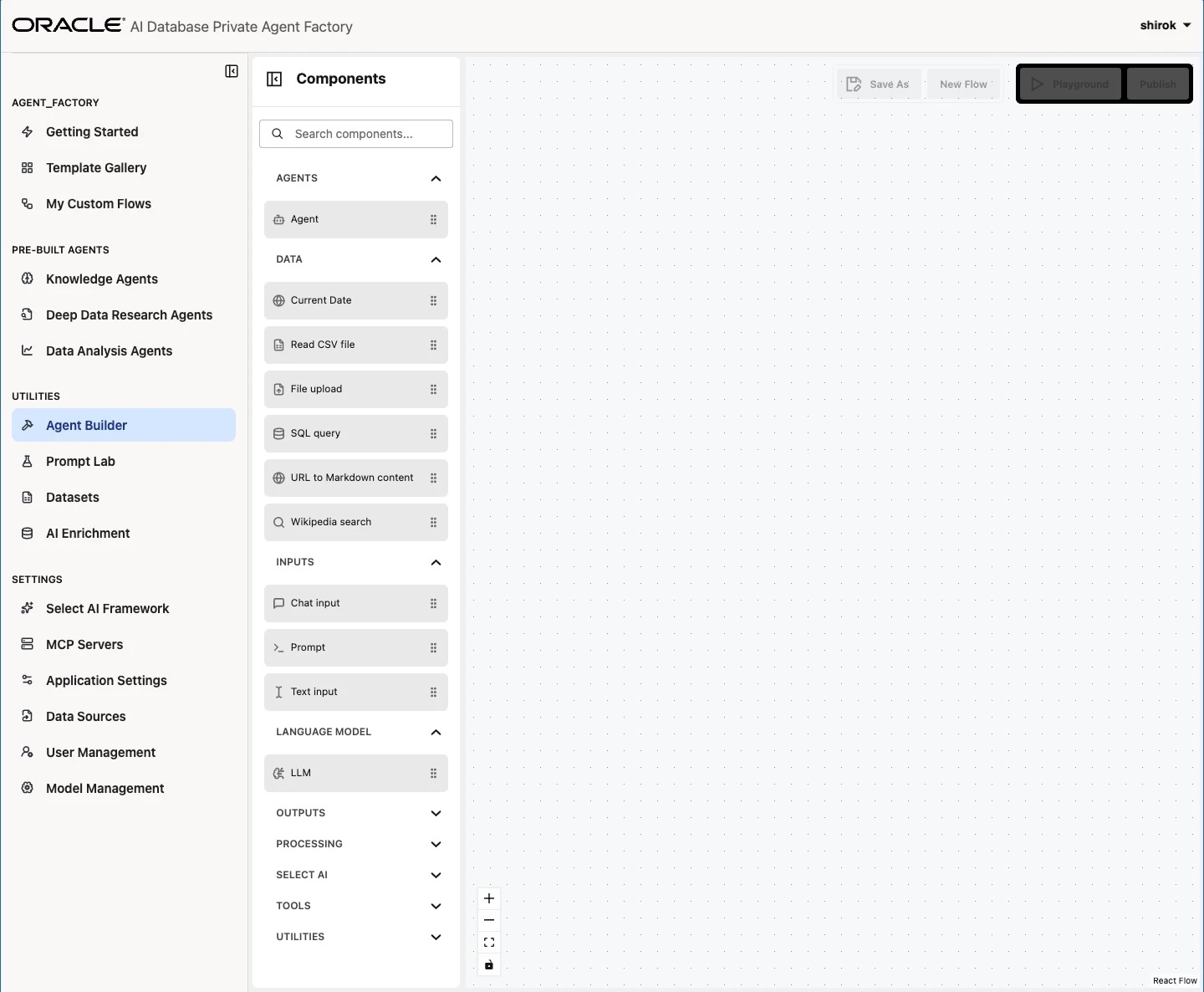Screen dimensions: 1204x992
Task: Publish the flow
Action: click(1158, 84)
